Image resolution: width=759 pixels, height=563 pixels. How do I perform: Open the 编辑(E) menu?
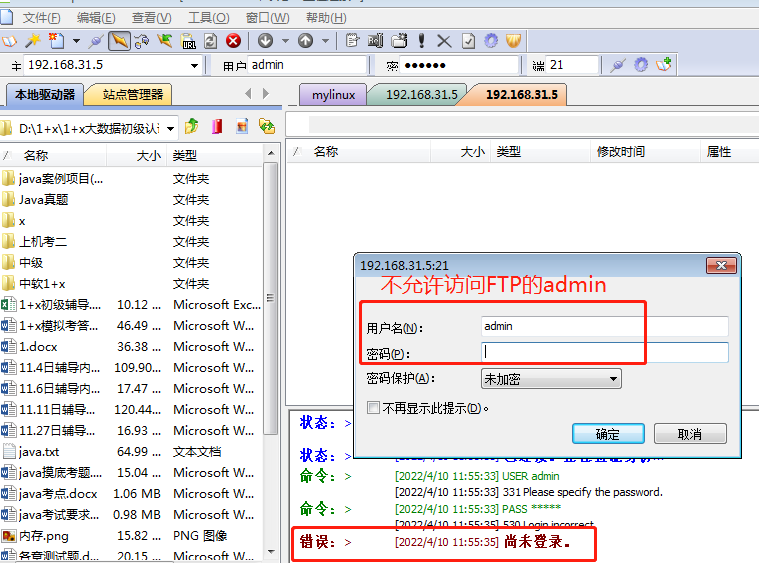(x=96, y=18)
